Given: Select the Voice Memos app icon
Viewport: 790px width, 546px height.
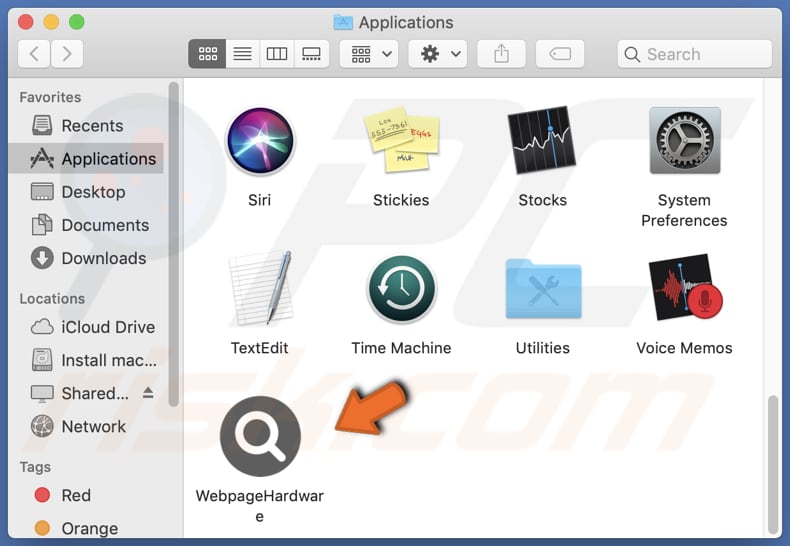Looking at the screenshot, I should point(685,287).
